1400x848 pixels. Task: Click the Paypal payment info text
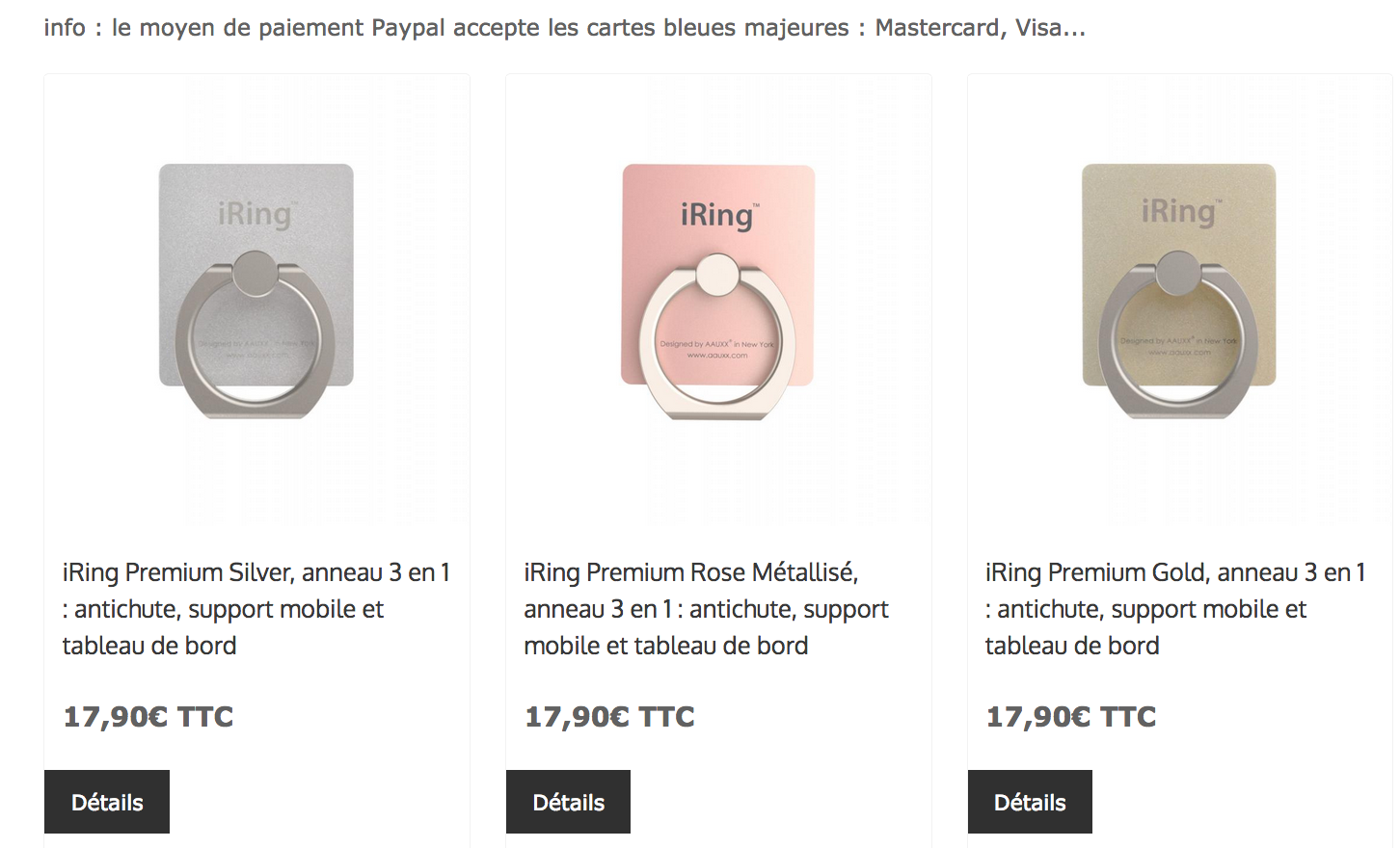564,28
